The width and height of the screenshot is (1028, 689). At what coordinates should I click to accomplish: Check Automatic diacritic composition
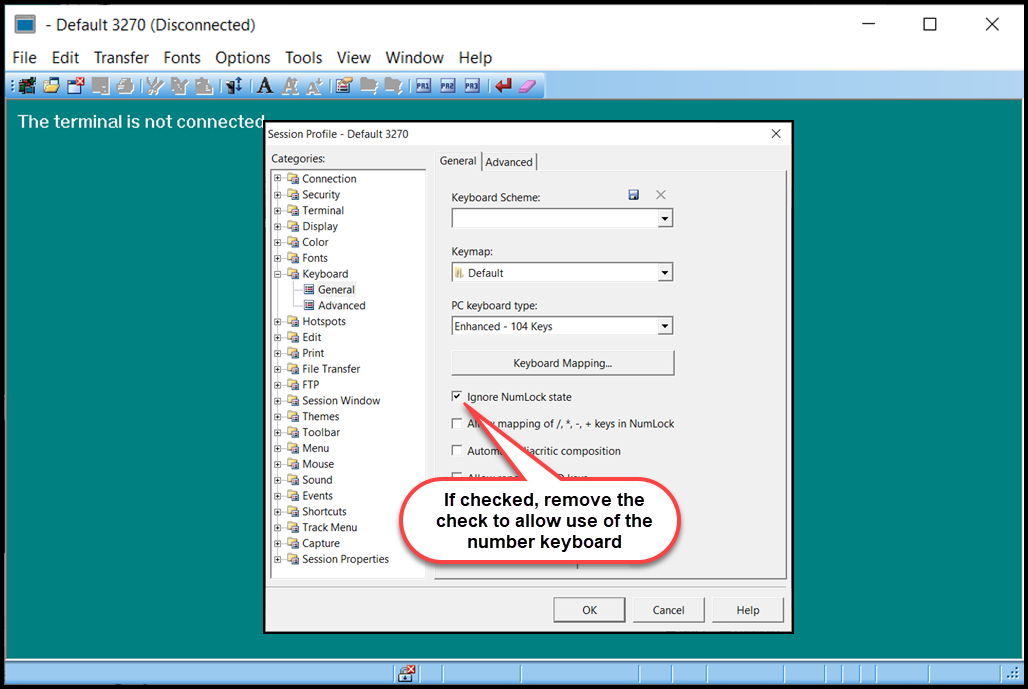(x=457, y=450)
